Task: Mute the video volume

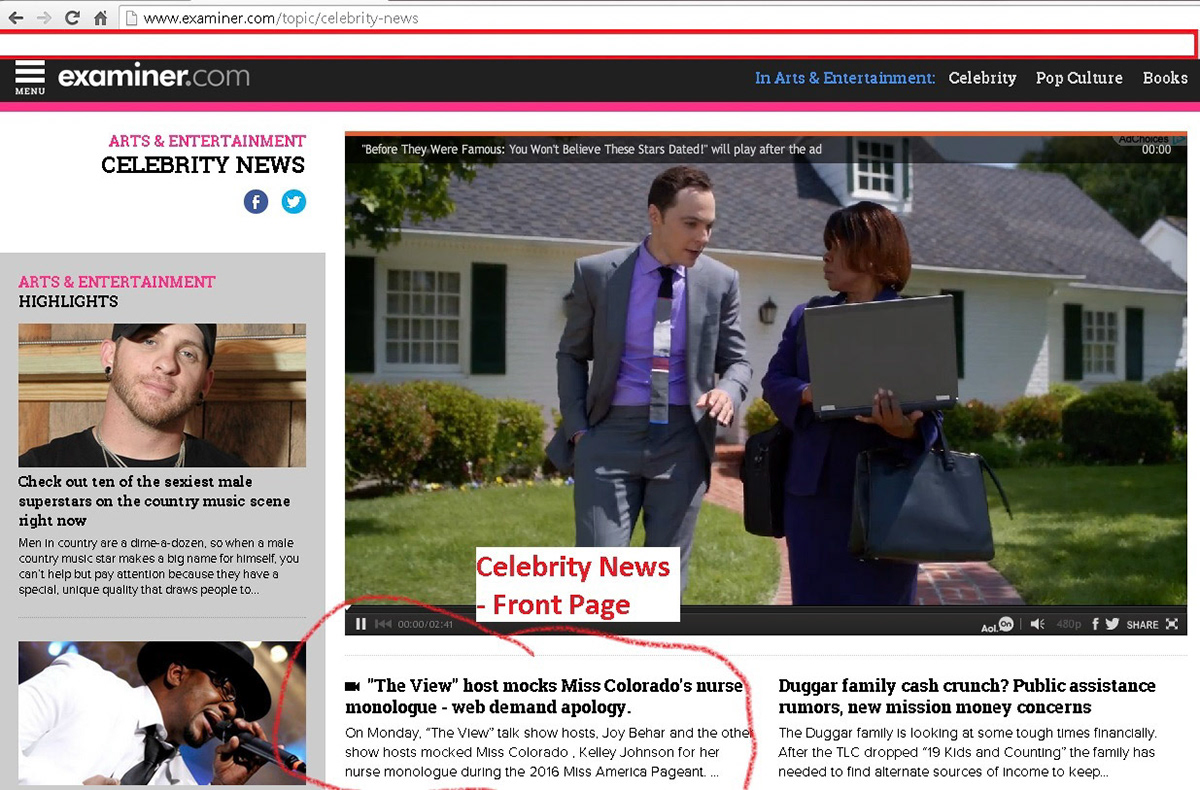Action: [x=1037, y=624]
